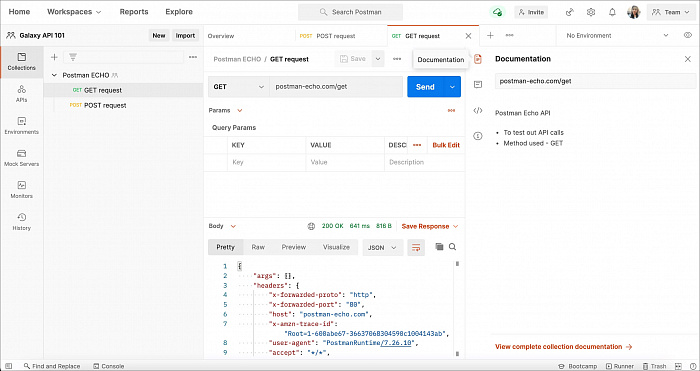Click the cloud sync status icon
Screen dimensions: 700x371
[497, 13]
